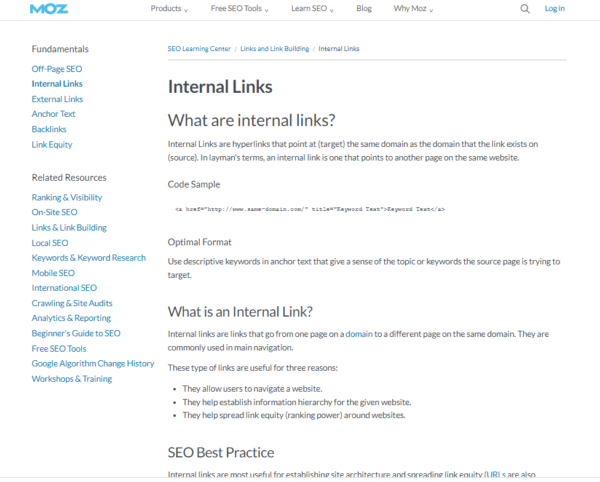
Task: Click the Log in link
Action: 554,9
